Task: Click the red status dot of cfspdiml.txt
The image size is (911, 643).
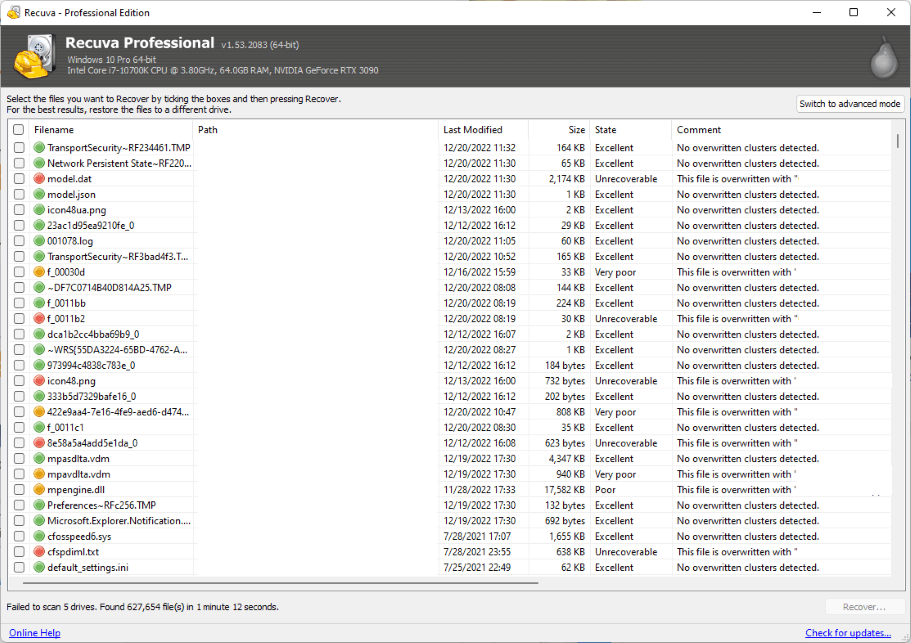Action: pyautogui.click(x=39, y=552)
